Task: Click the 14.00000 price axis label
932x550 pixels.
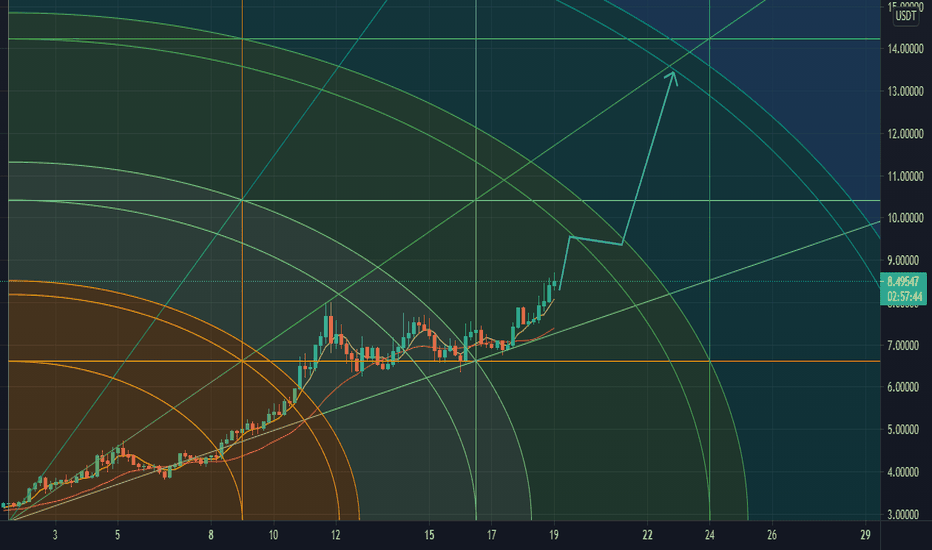Action: pyautogui.click(x=905, y=49)
